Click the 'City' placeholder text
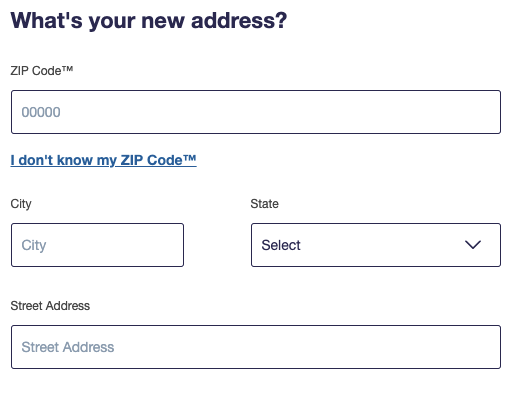This screenshot has width=521, height=395. click(34, 245)
